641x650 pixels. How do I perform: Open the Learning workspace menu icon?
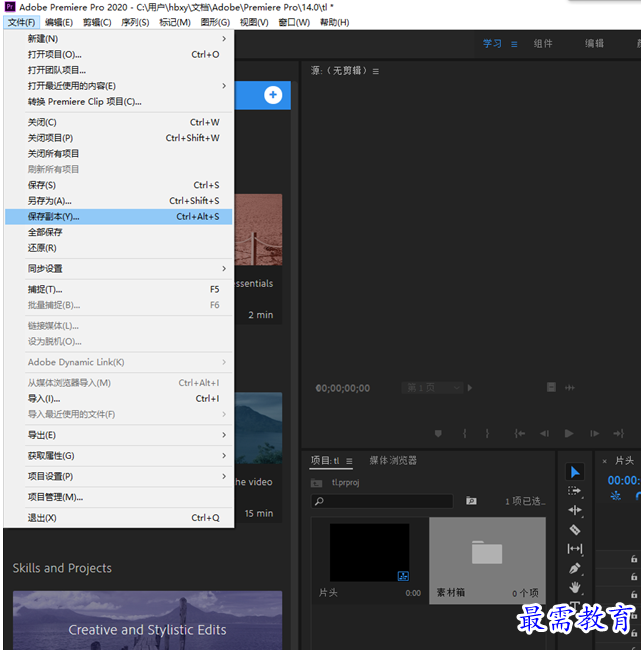514,44
